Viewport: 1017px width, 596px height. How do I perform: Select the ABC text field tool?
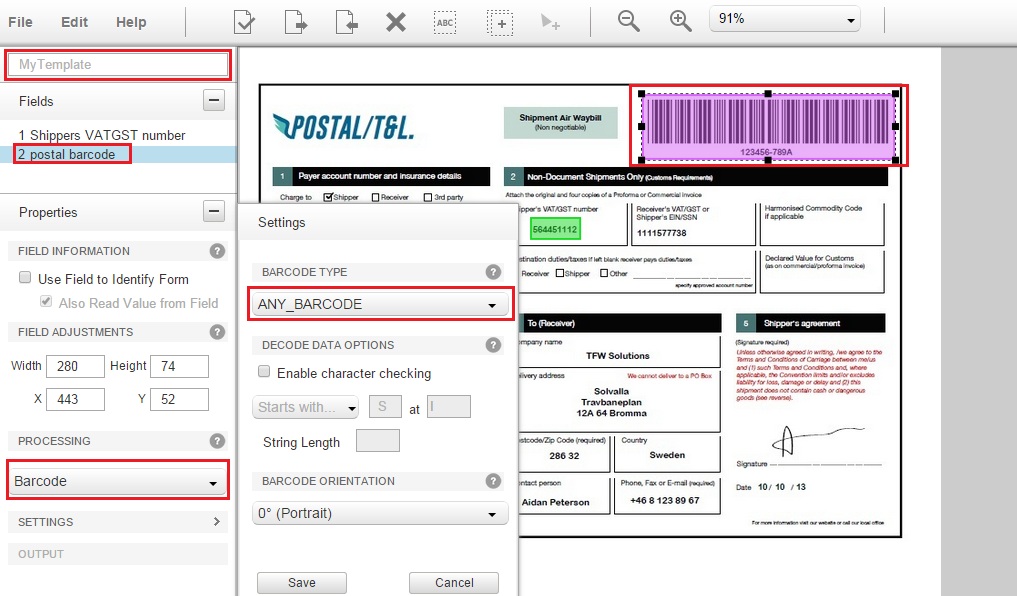click(x=445, y=21)
